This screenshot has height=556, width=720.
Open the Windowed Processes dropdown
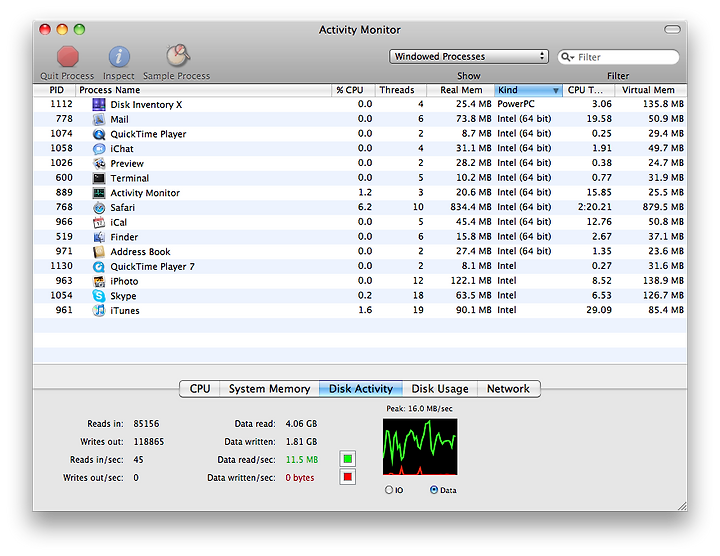[469, 56]
